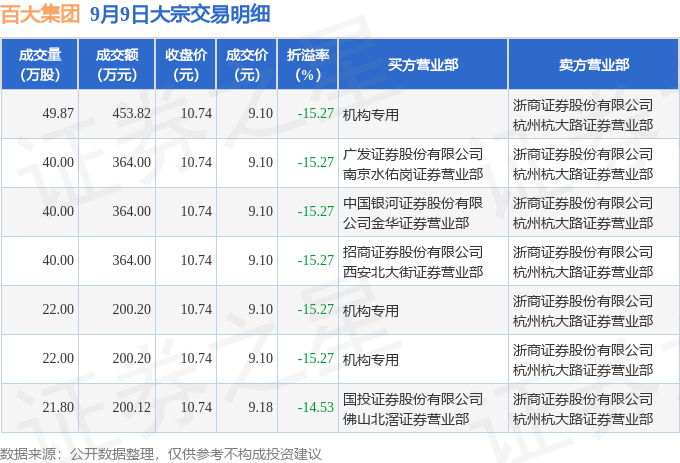Click the trade price 9.18
This screenshot has width=680, height=463.
pos(261,408)
